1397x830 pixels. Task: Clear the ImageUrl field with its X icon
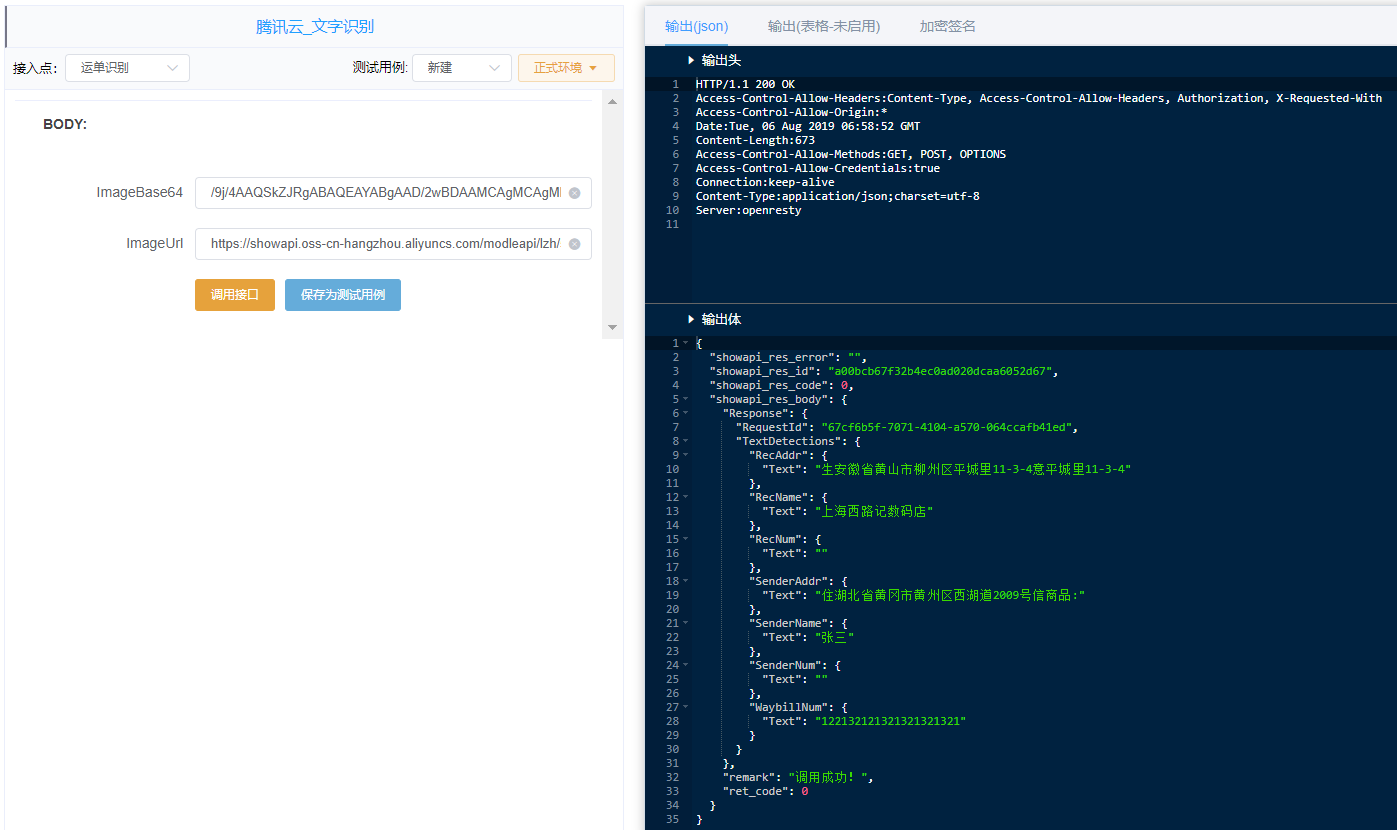tap(575, 244)
